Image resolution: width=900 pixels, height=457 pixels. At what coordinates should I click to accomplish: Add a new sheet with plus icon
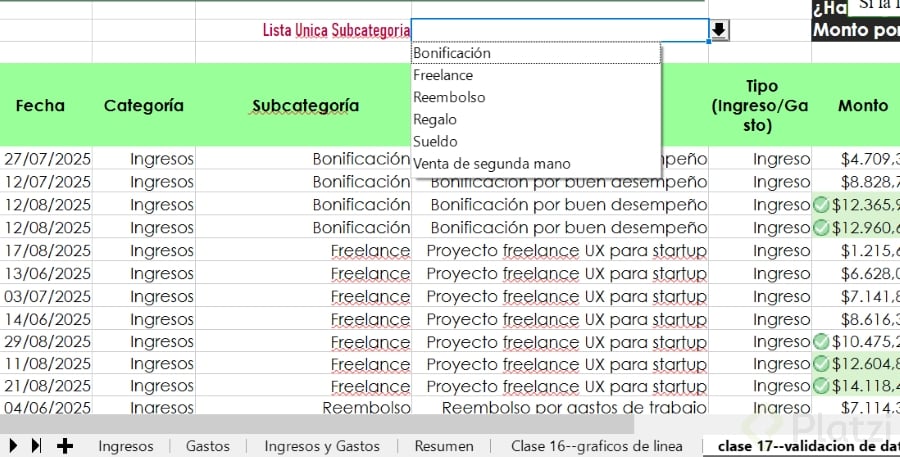[x=65, y=446]
